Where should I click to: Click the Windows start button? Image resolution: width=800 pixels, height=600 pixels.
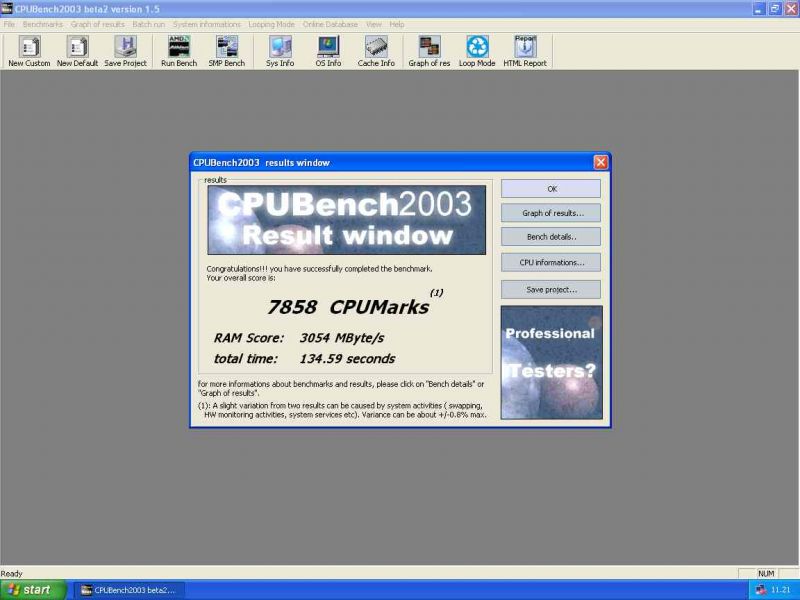(x=33, y=590)
